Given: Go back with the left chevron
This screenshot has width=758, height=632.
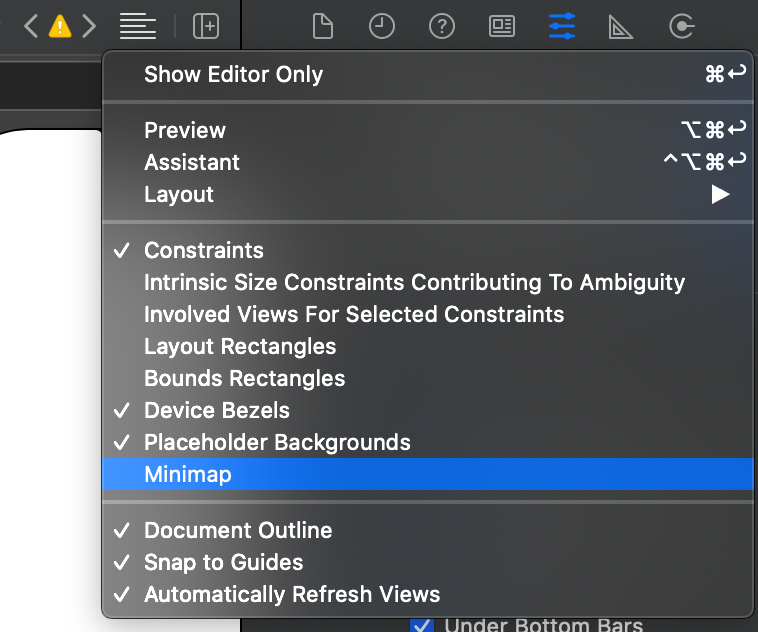Looking at the screenshot, I should pyautogui.click(x=31, y=26).
